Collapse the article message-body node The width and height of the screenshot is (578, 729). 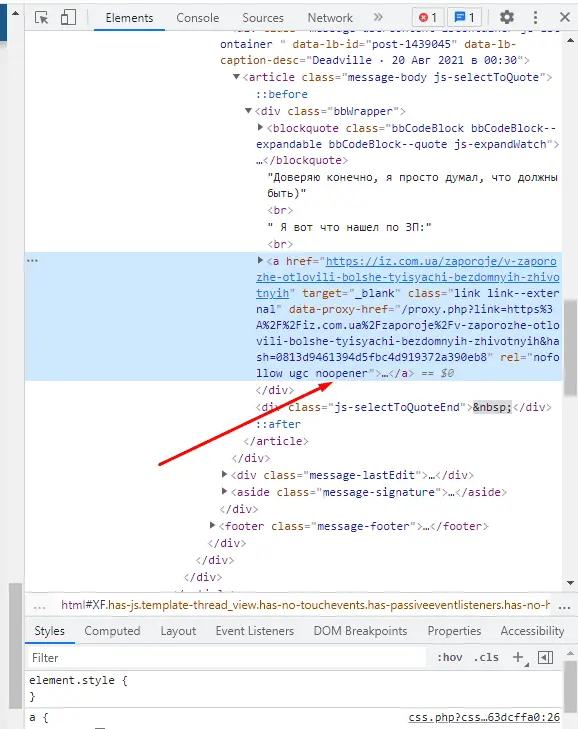pos(236,76)
